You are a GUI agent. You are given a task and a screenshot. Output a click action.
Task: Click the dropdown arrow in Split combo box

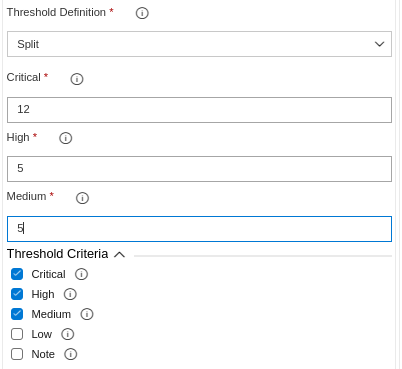coord(379,44)
